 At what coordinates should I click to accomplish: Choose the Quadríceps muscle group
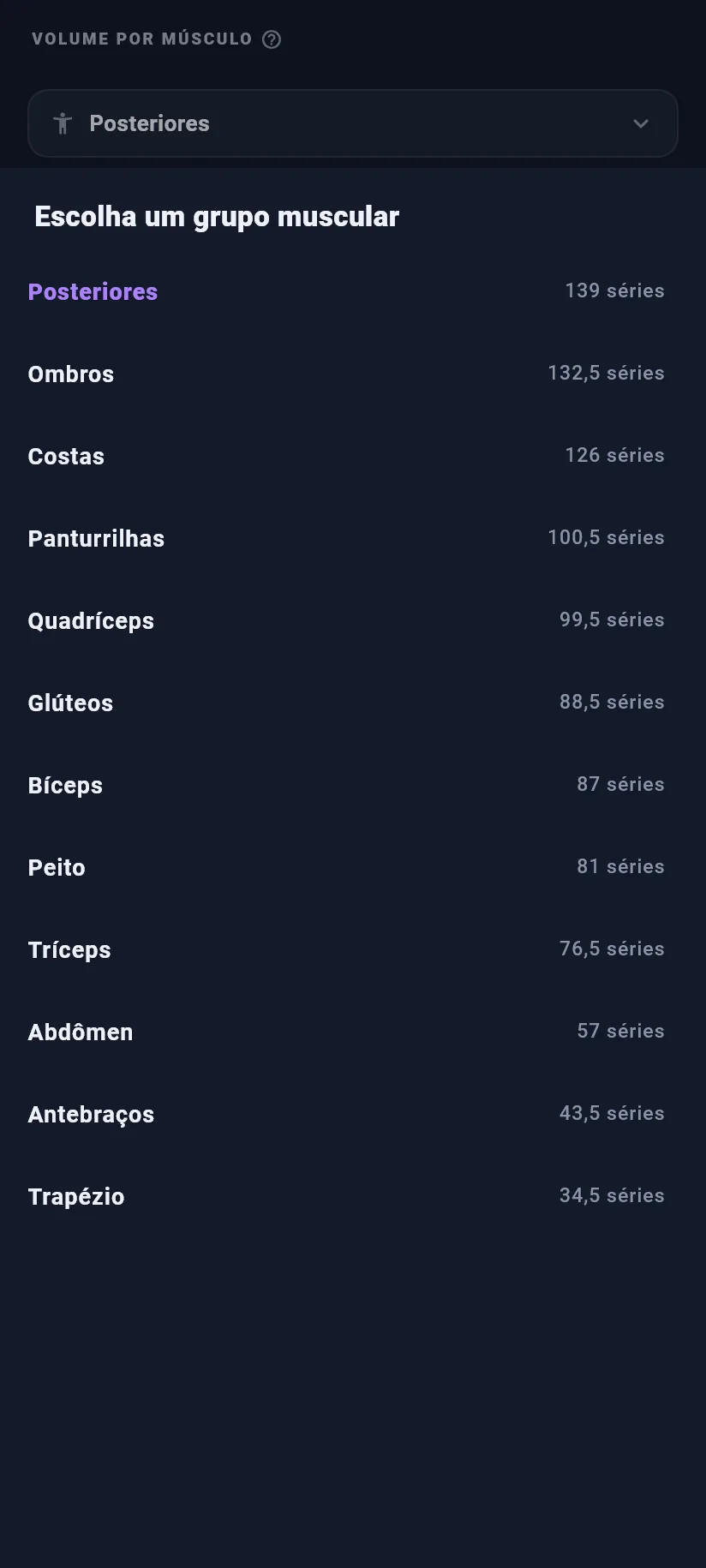click(x=346, y=620)
